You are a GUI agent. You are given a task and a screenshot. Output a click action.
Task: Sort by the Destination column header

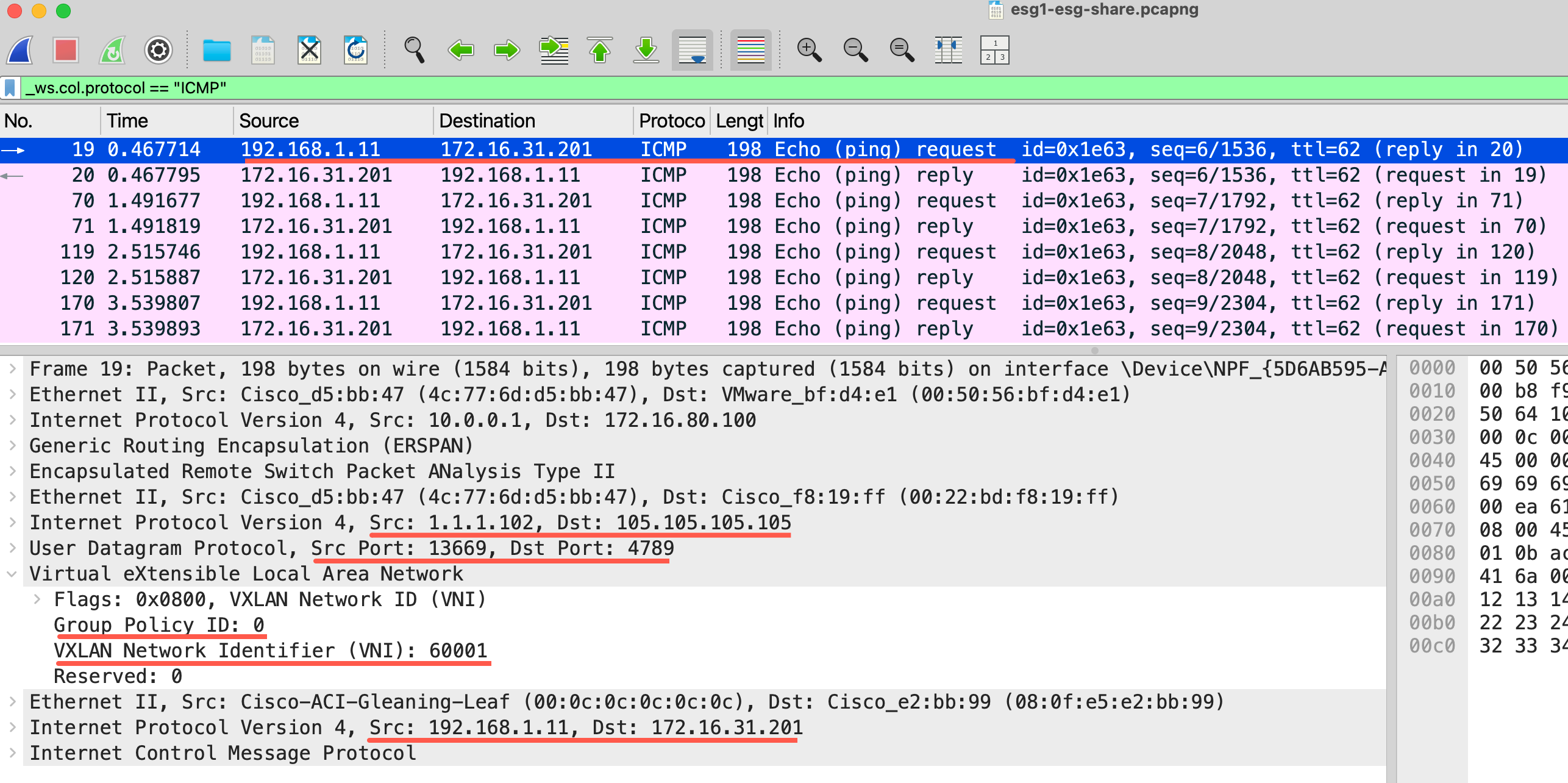[x=533, y=121]
